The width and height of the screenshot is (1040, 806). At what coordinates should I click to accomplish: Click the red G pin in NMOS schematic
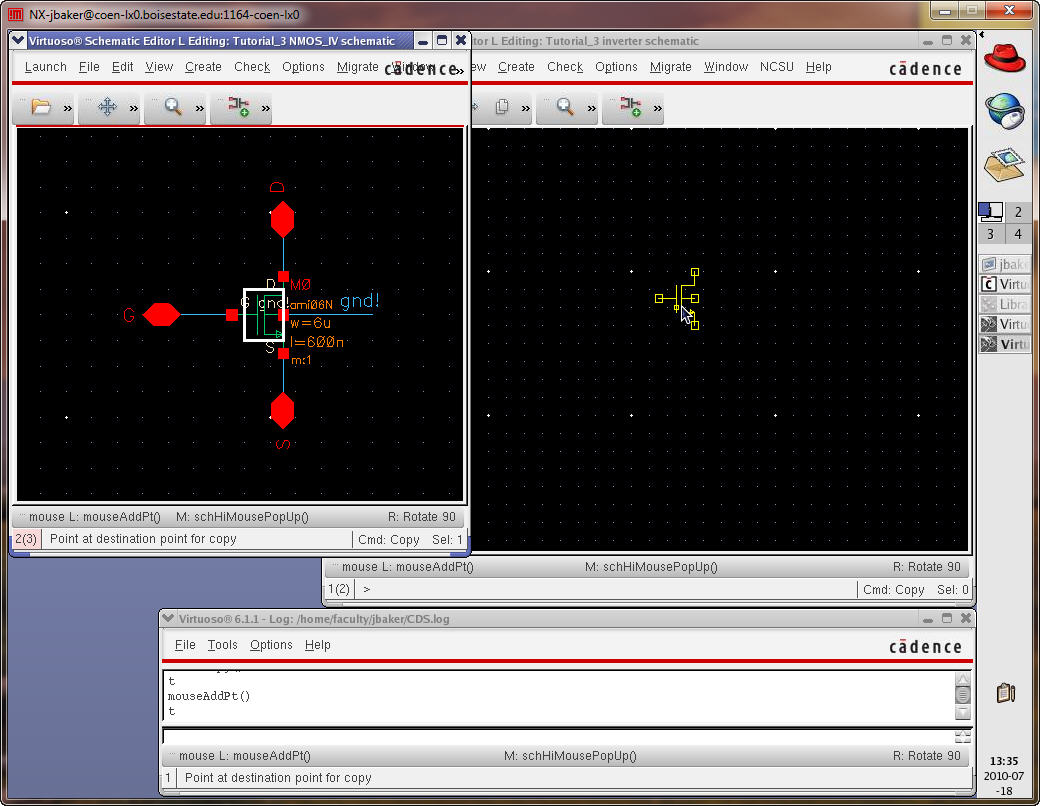(161, 315)
